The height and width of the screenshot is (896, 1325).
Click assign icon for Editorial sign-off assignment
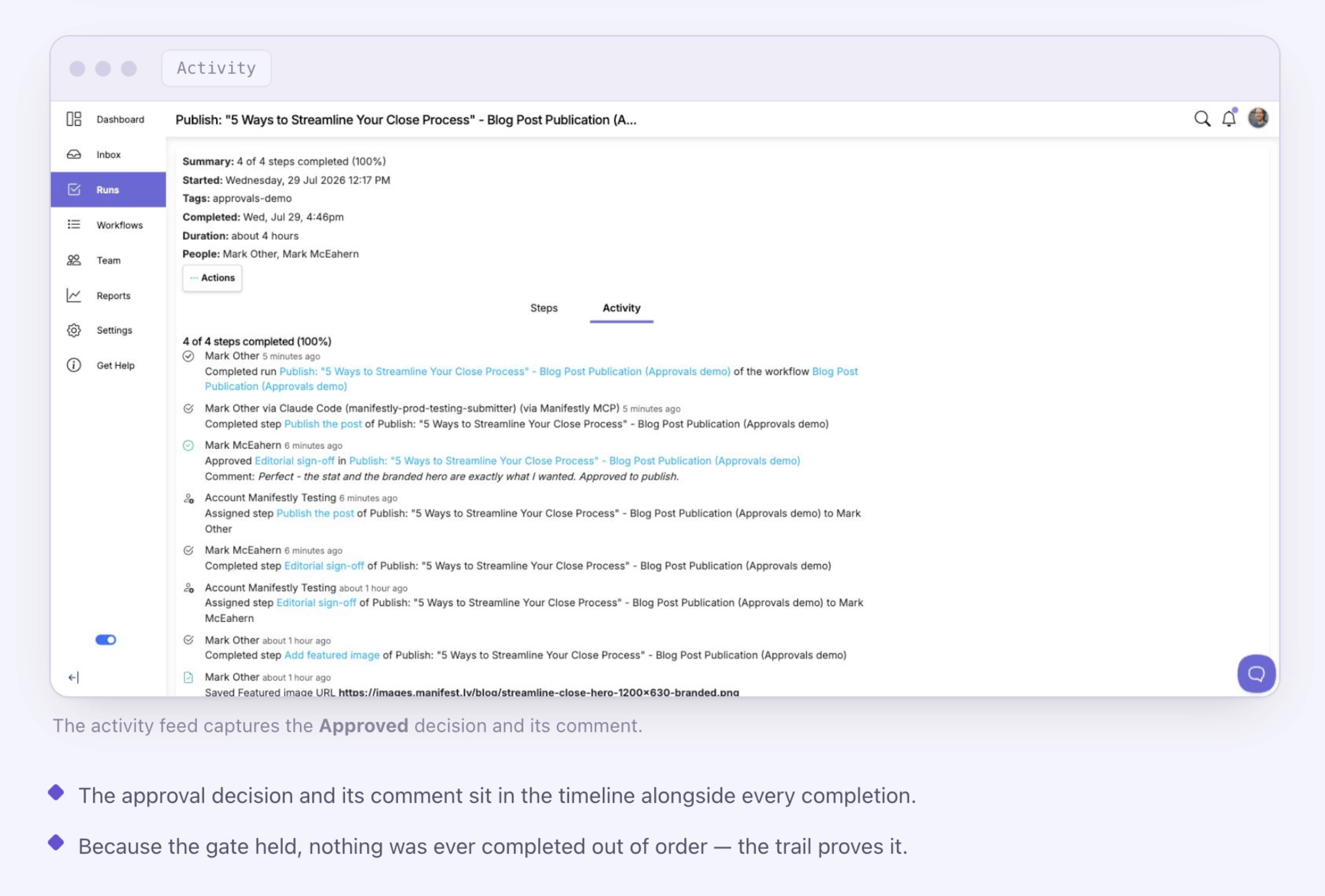(189, 588)
